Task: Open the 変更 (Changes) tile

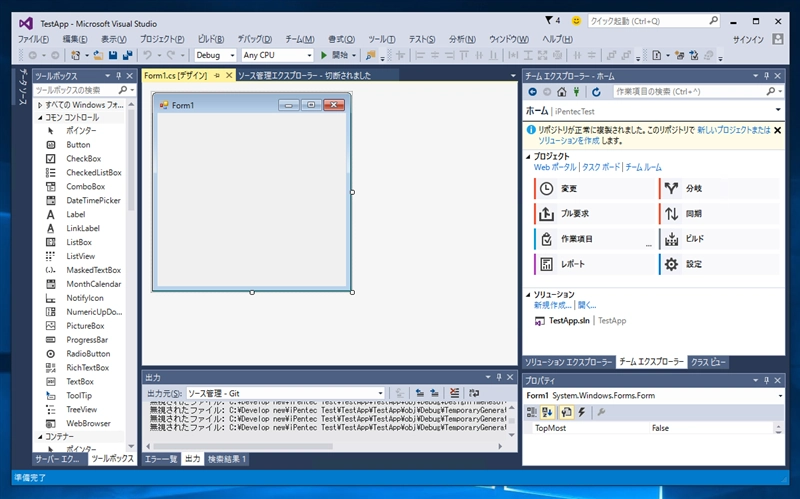Action: point(594,188)
